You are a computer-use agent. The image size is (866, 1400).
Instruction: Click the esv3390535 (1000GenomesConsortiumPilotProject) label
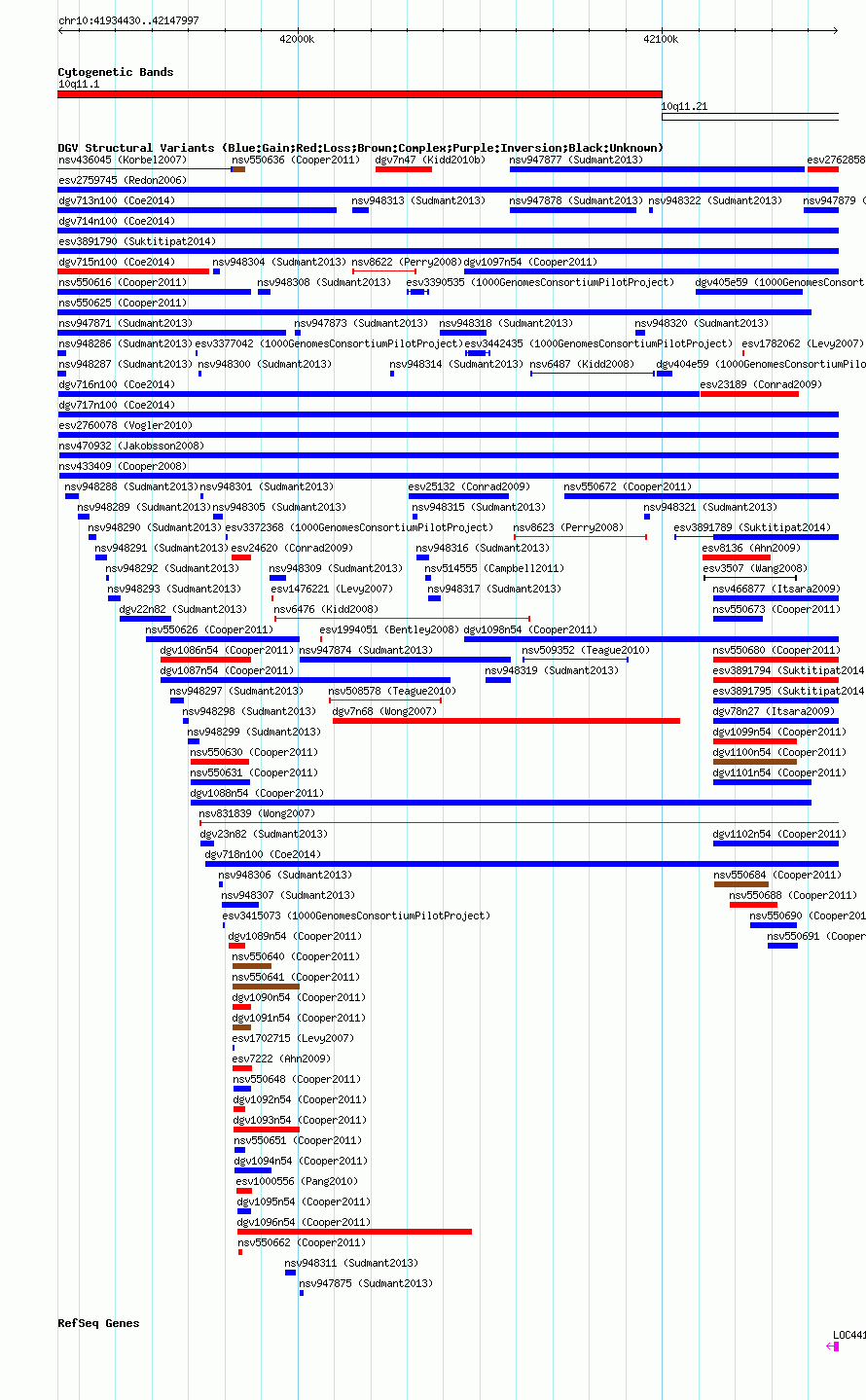(x=540, y=282)
